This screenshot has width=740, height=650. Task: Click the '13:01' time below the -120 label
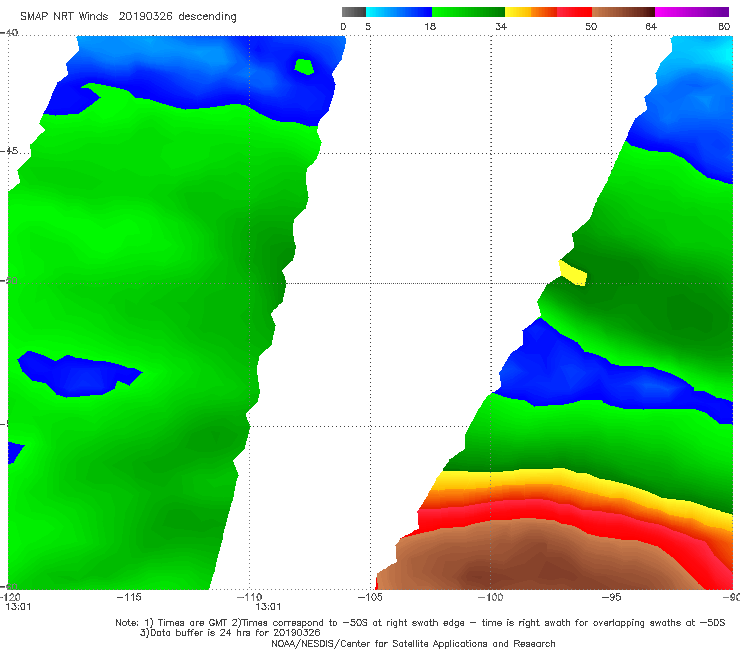coord(18,607)
